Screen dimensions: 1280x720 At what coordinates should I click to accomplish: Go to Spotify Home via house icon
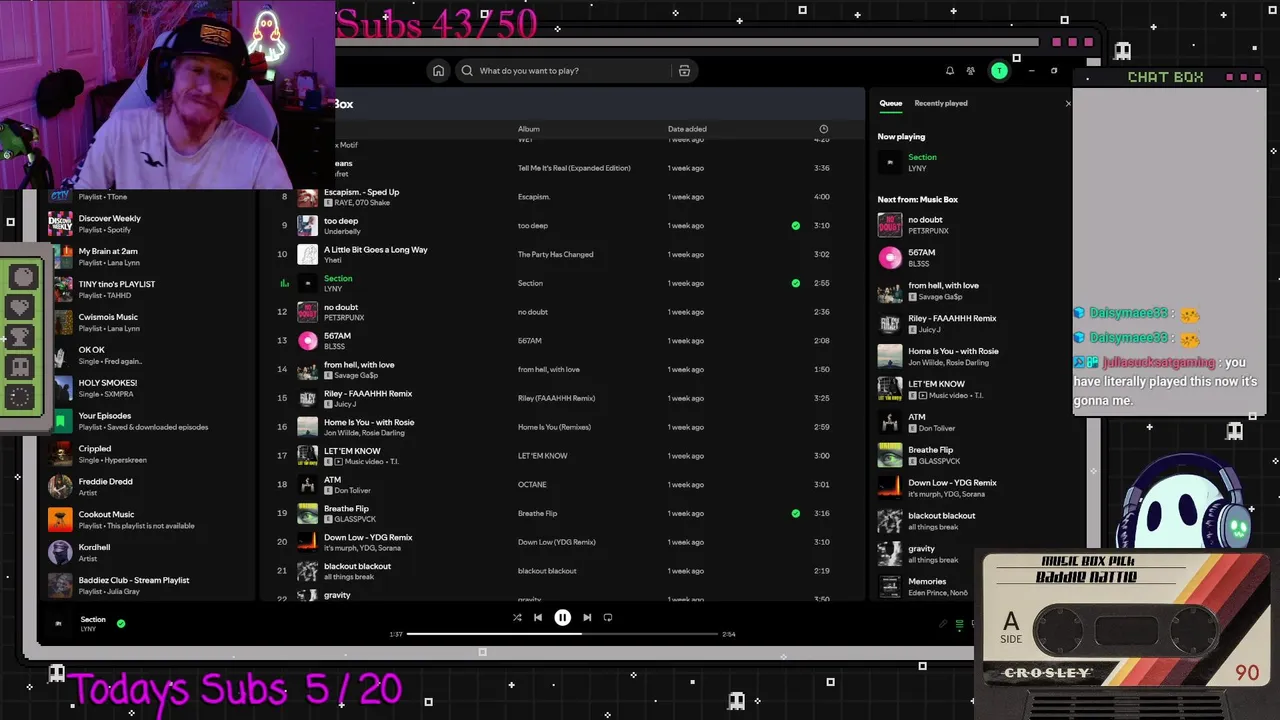pyautogui.click(x=438, y=71)
